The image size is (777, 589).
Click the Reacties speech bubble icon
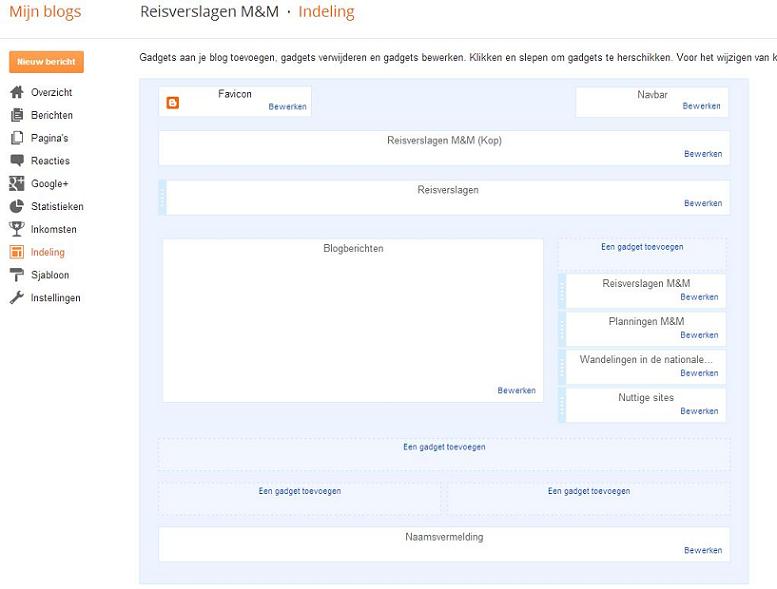point(16,161)
